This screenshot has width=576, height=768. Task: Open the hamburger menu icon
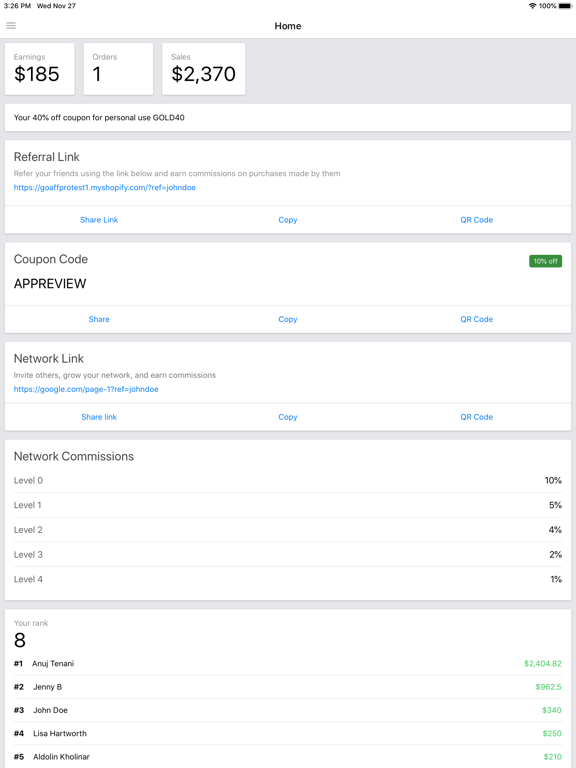[x=11, y=25]
